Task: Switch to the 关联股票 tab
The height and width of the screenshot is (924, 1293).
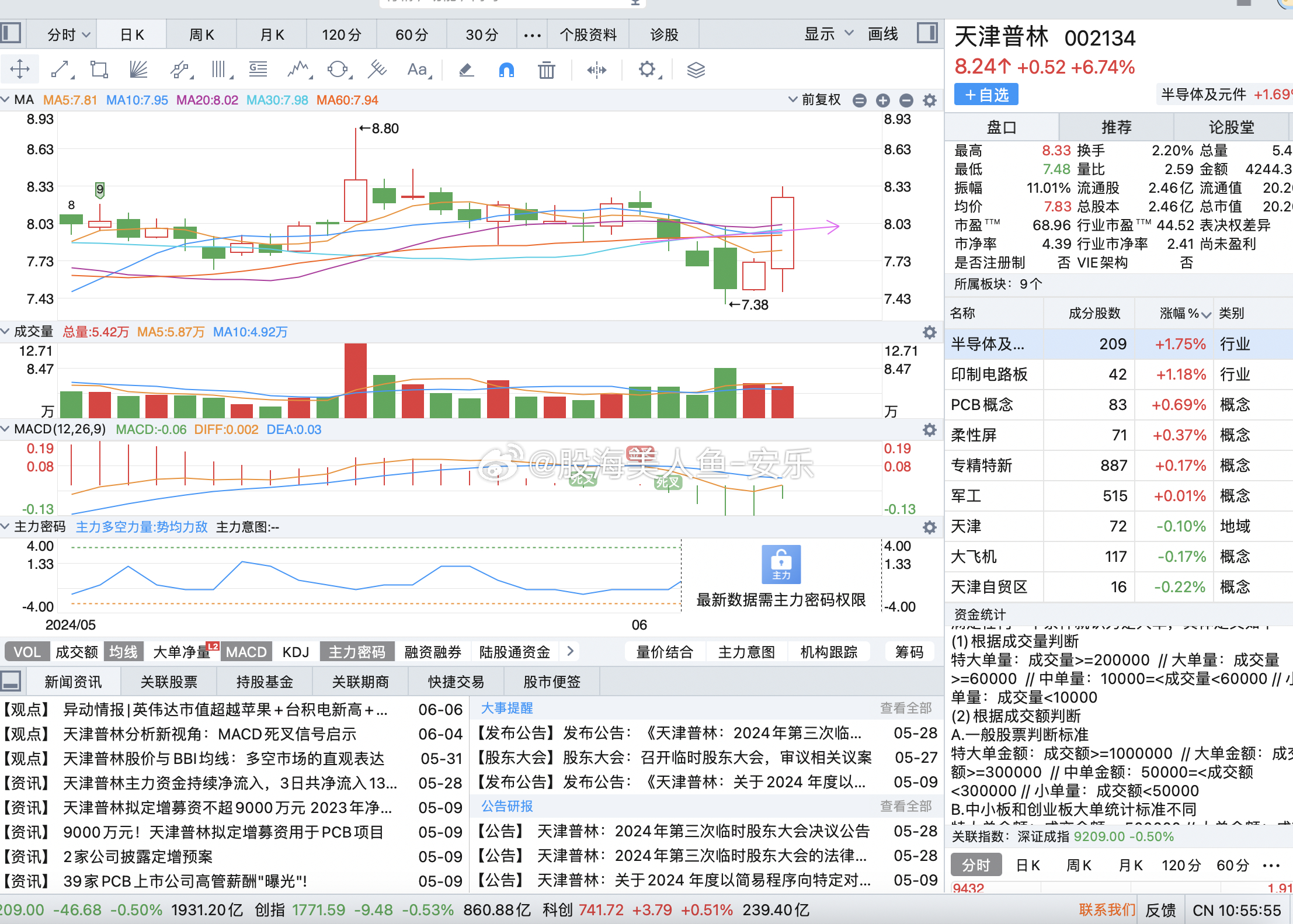Action: [x=169, y=682]
